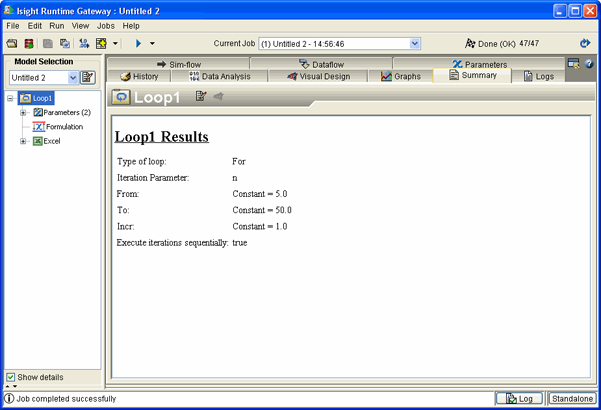Open the Model Selection dropdown
601x410 pixels.
pyautogui.click(x=73, y=78)
